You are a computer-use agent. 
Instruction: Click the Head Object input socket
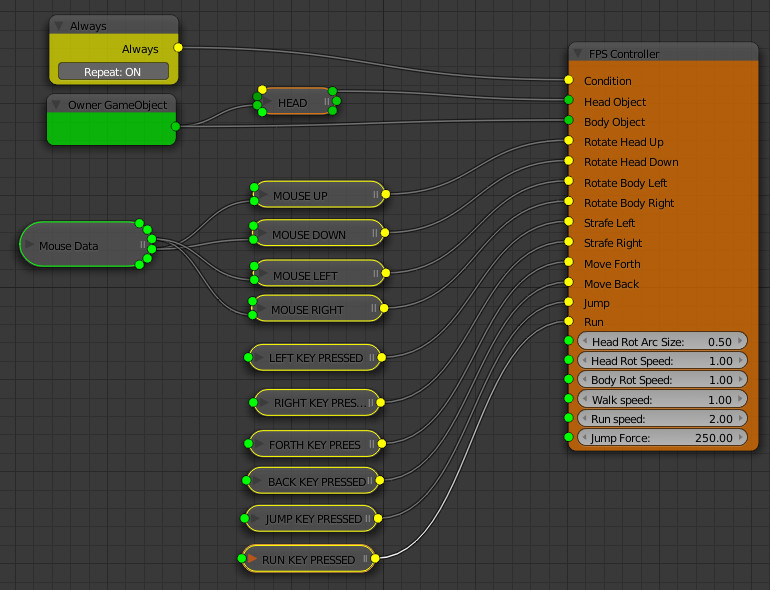(568, 101)
